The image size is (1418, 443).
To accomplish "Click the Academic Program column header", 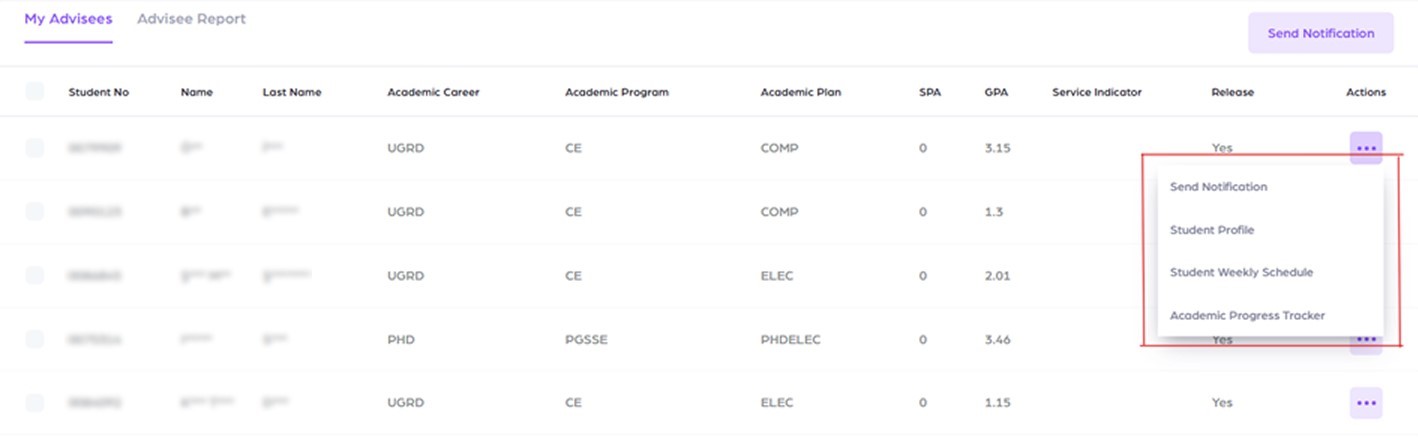I will [x=616, y=92].
